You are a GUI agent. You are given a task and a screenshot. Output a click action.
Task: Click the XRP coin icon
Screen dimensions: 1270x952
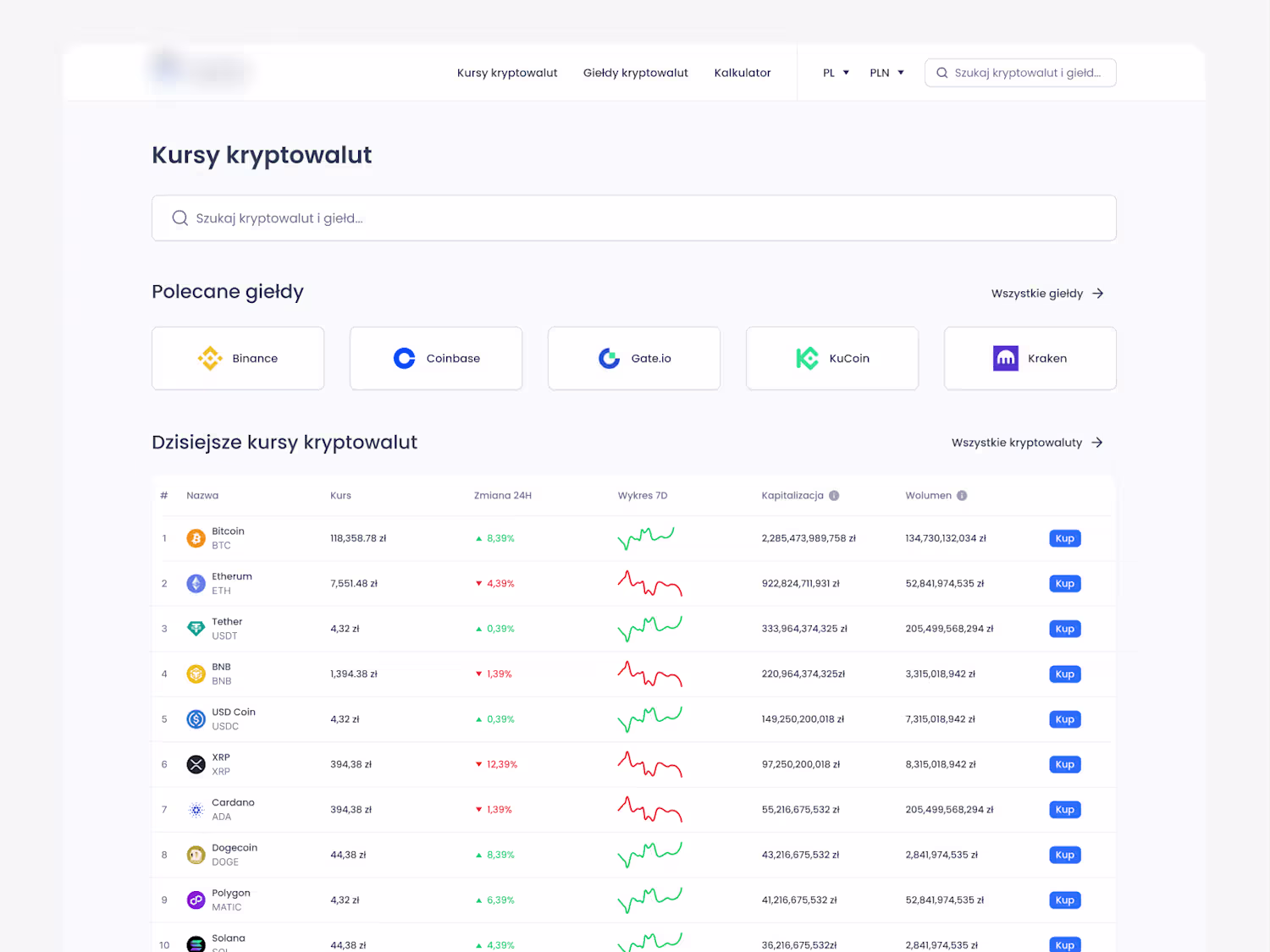point(196,765)
